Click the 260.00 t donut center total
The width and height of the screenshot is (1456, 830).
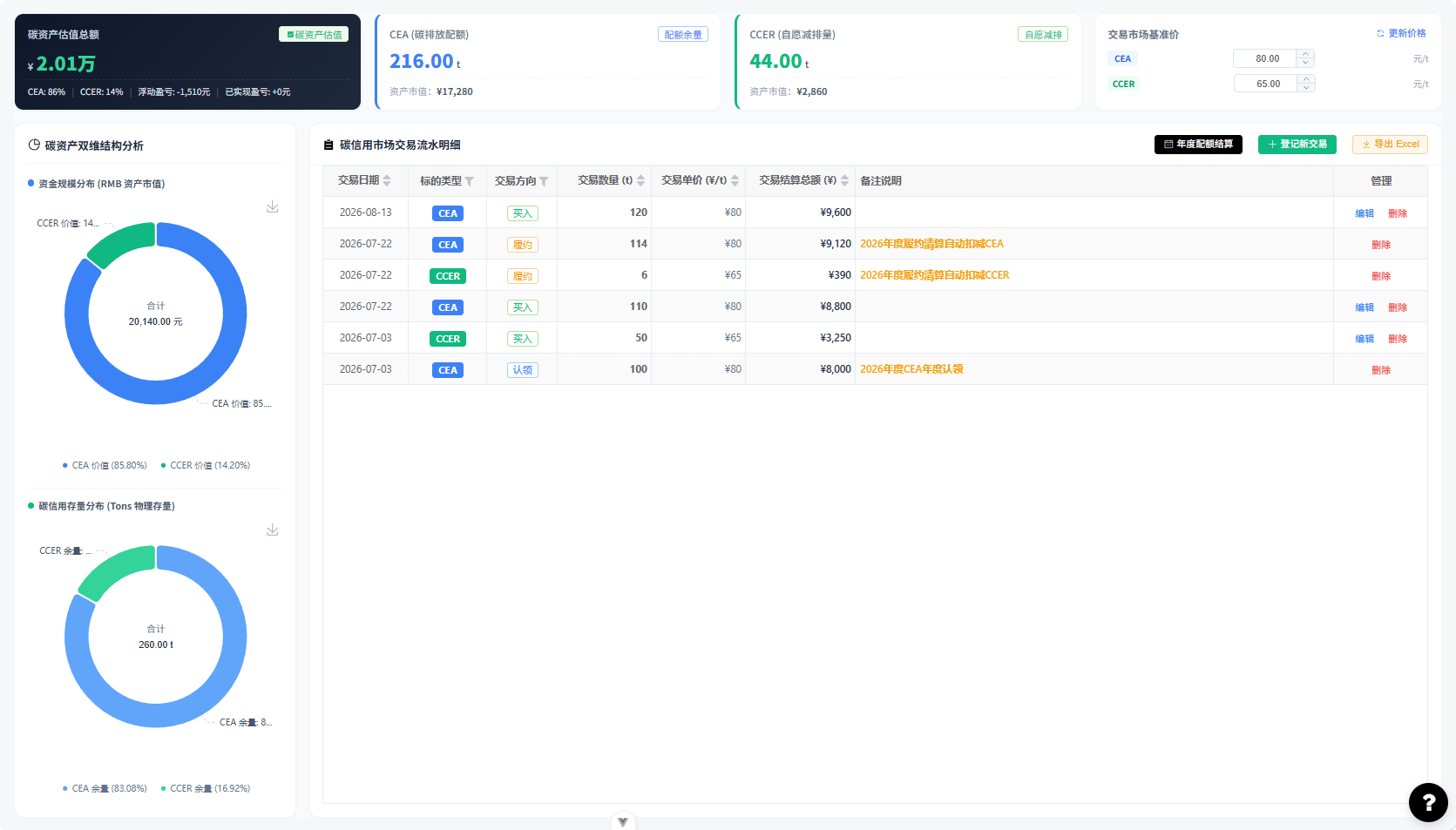click(156, 645)
